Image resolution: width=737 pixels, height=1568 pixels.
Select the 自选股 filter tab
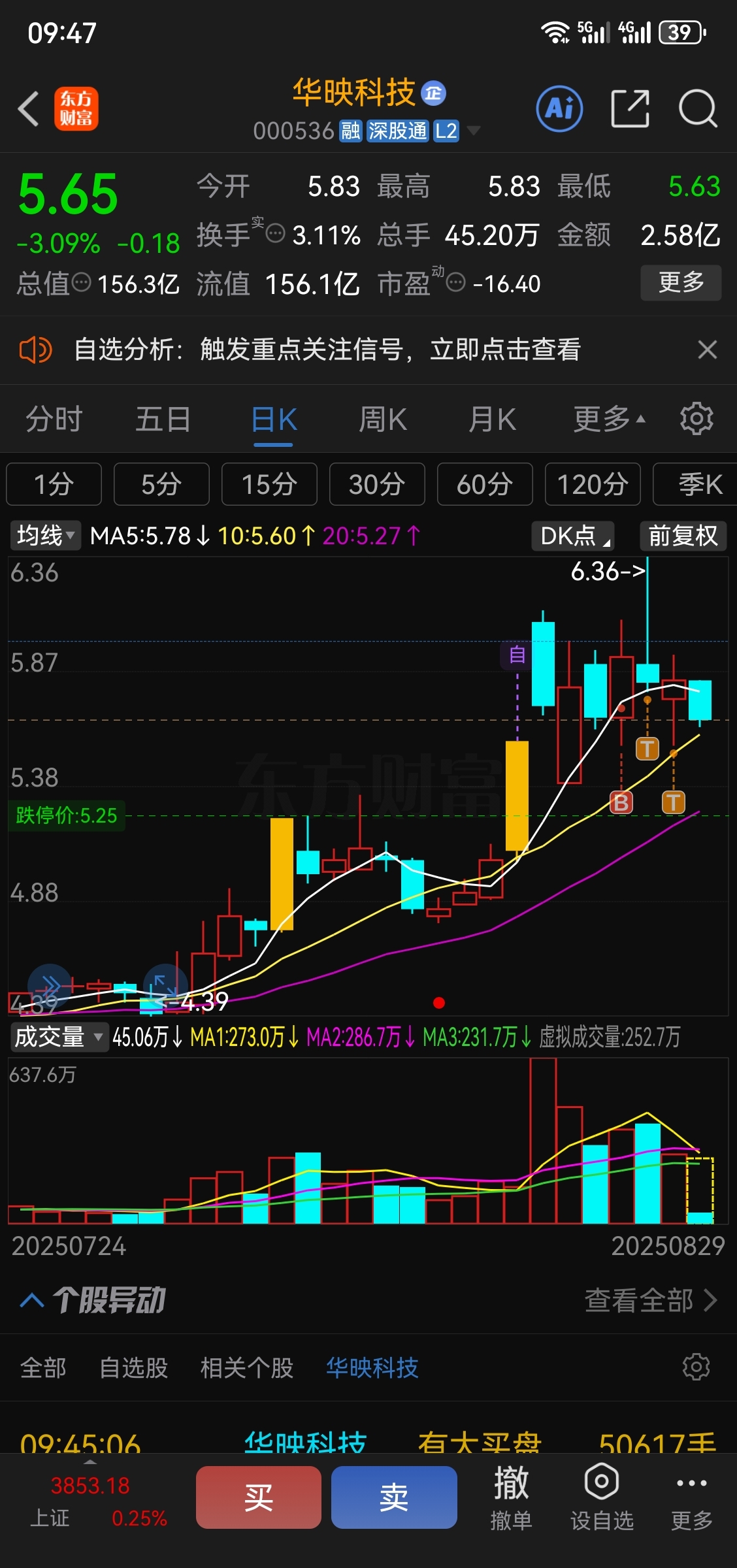134,1367
